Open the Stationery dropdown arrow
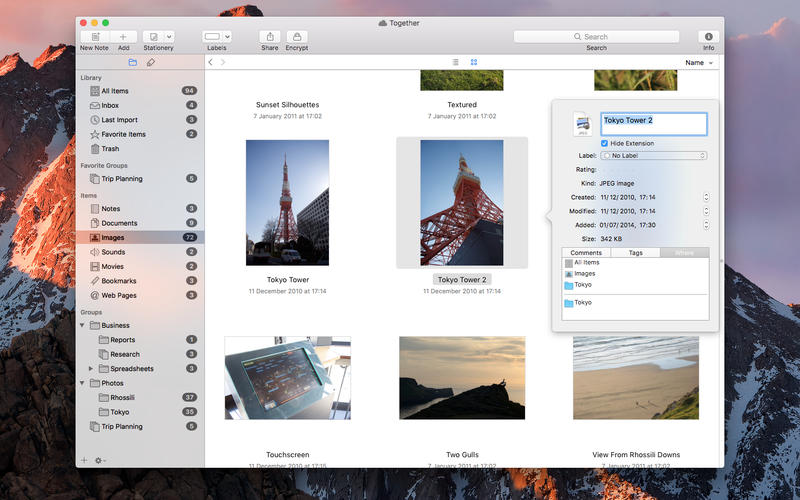 169,36
